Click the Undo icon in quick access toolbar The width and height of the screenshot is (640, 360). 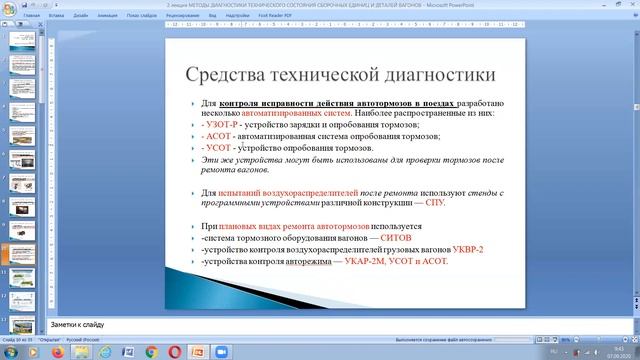tap(34, 5)
